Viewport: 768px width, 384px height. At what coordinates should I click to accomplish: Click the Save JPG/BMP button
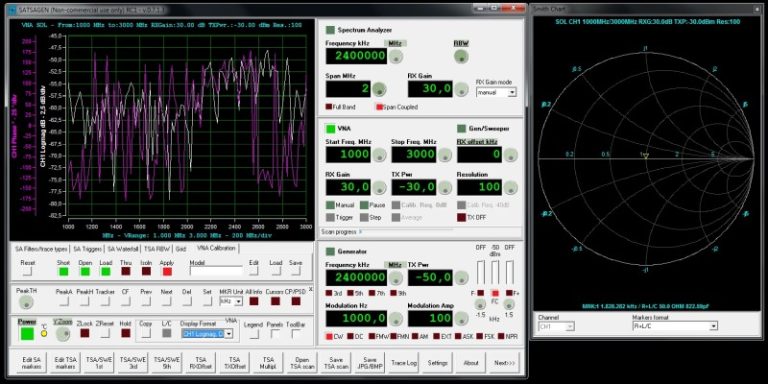[x=371, y=363]
